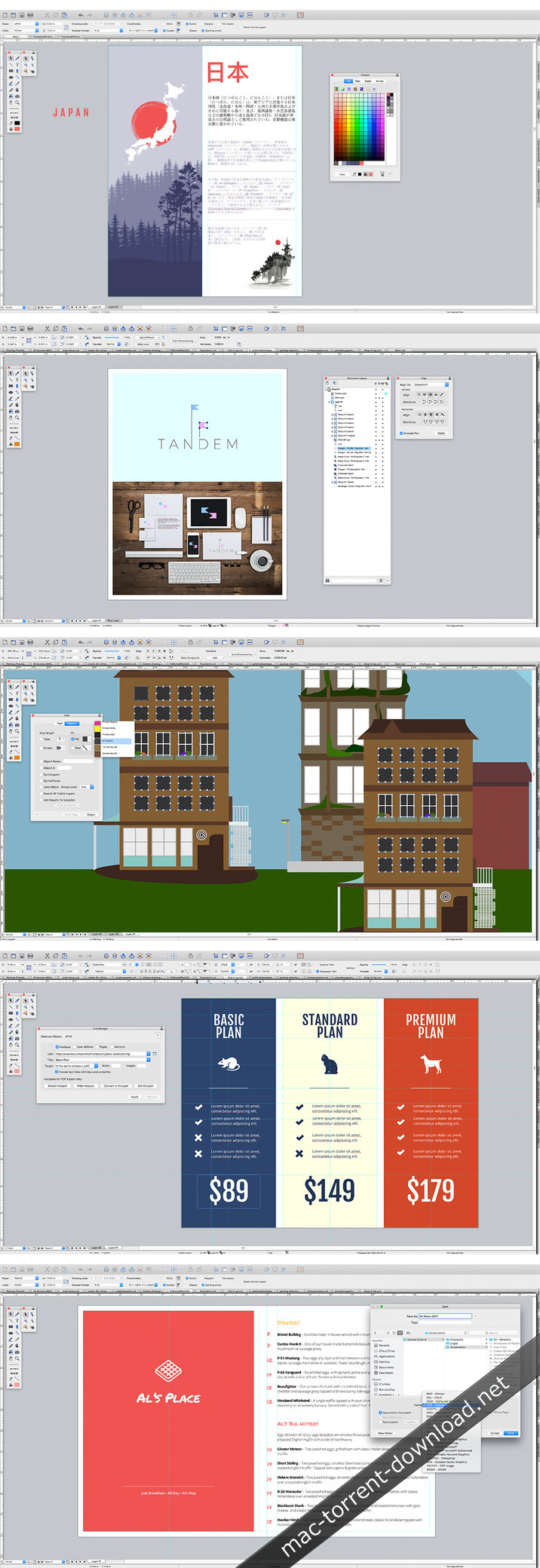
Task: Select the Preferences radio button in Link Manager
Action: 57,1047
